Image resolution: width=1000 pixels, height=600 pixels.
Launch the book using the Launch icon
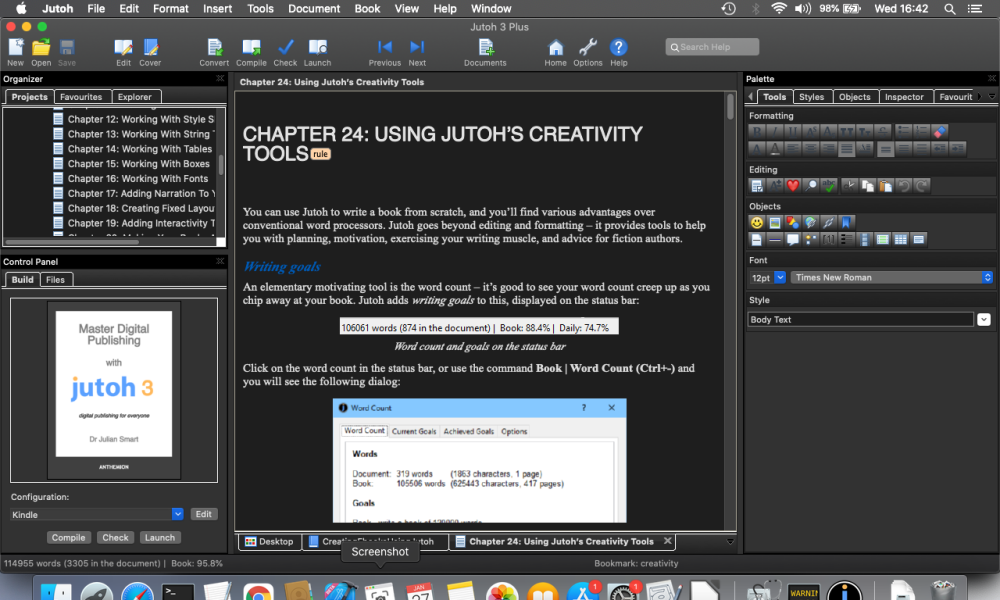click(319, 47)
